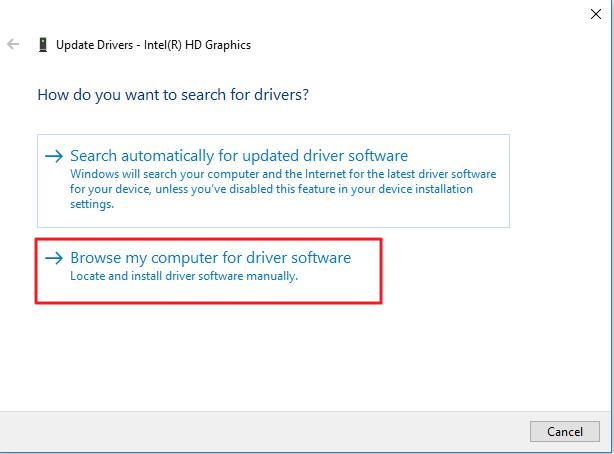Click the back arrow in the dialog header
Viewport: 614px width, 454px height.
[13, 45]
